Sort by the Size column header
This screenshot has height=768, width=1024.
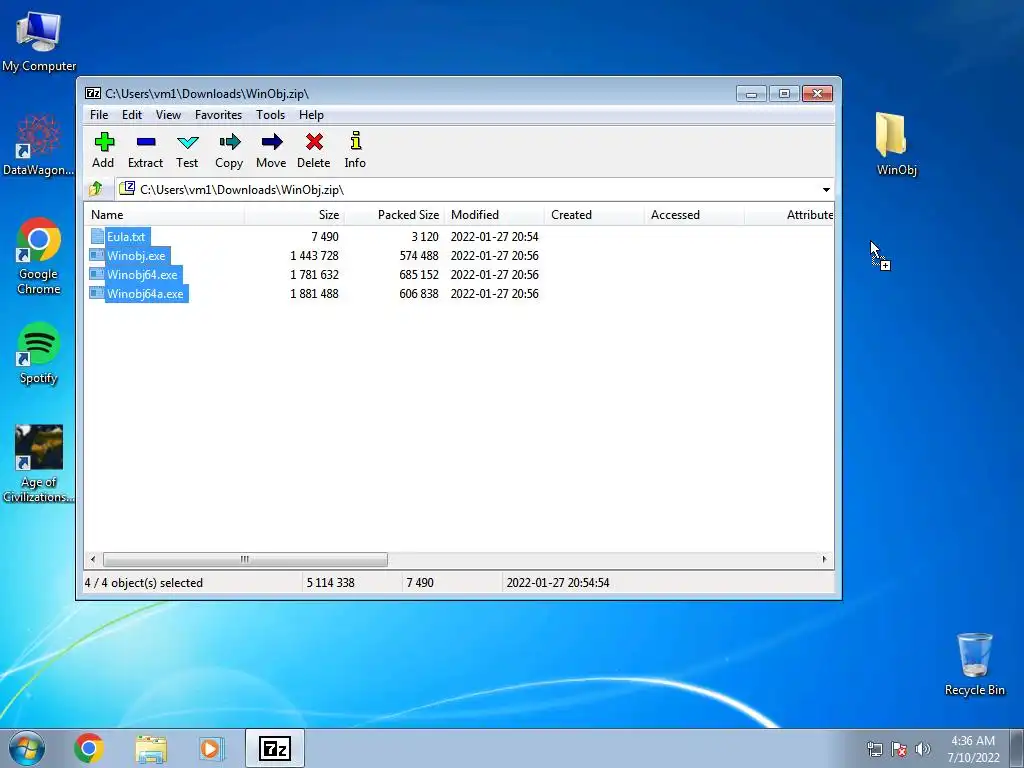coord(295,215)
